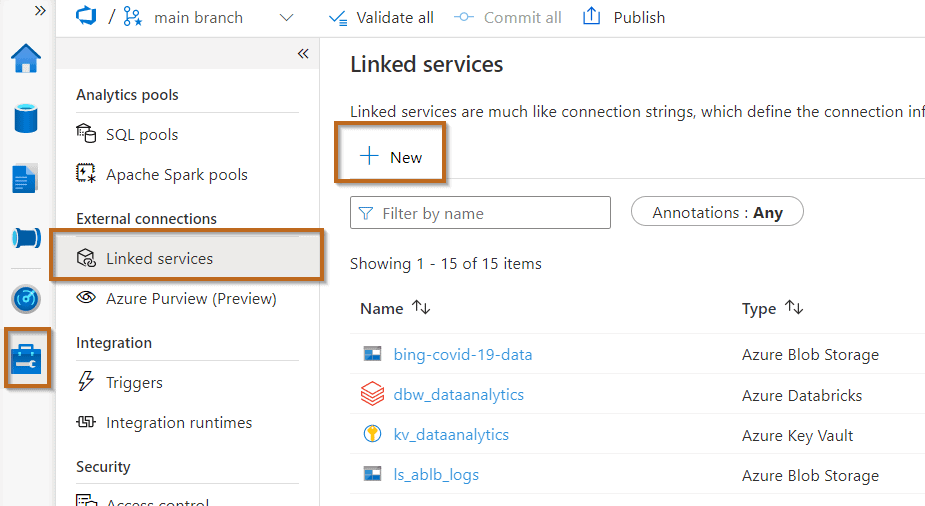Expand the left navigation rail
This screenshot has width=925, height=506.
pyautogui.click(x=40, y=11)
